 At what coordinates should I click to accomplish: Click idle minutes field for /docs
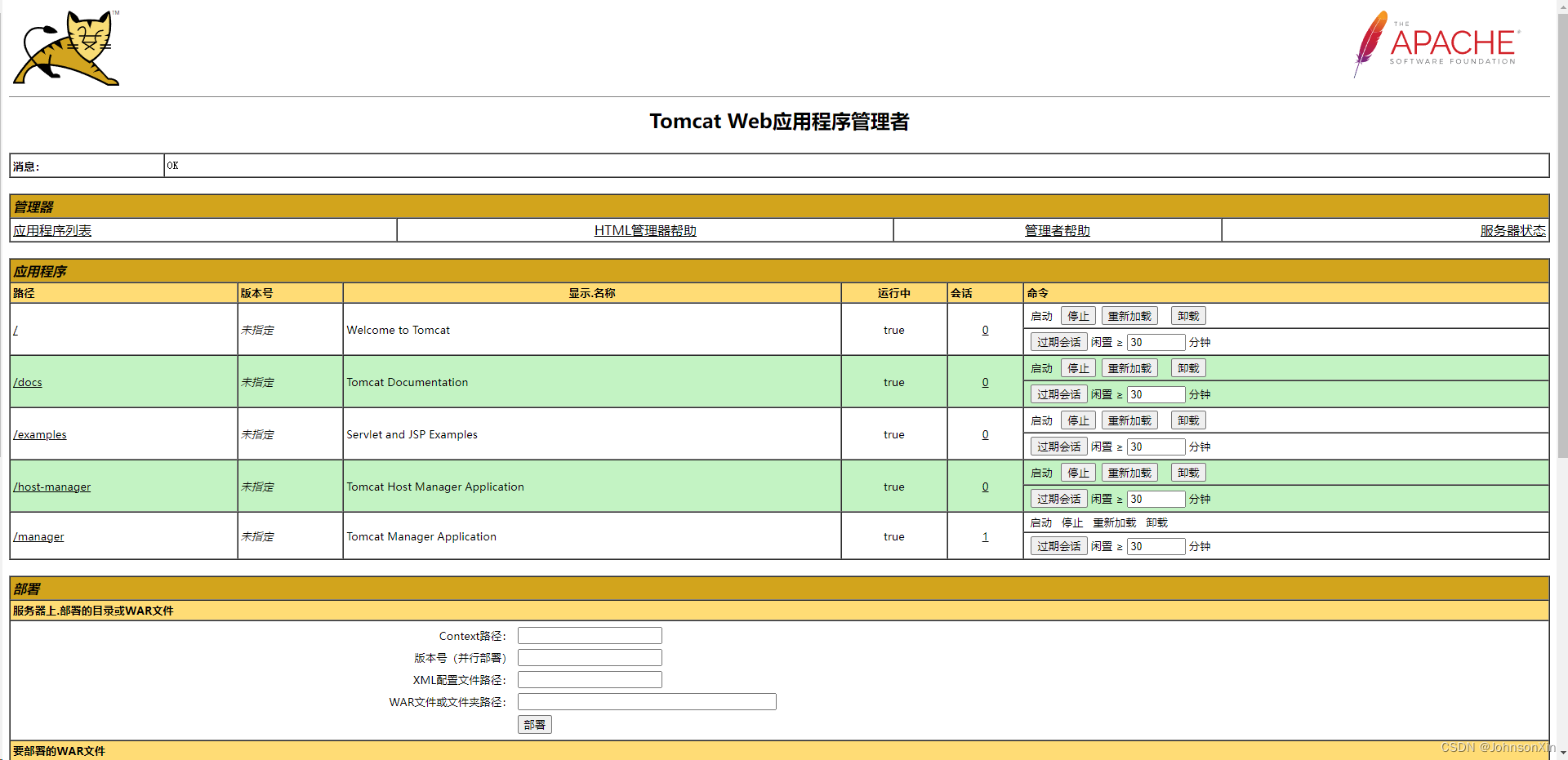point(1156,394)
